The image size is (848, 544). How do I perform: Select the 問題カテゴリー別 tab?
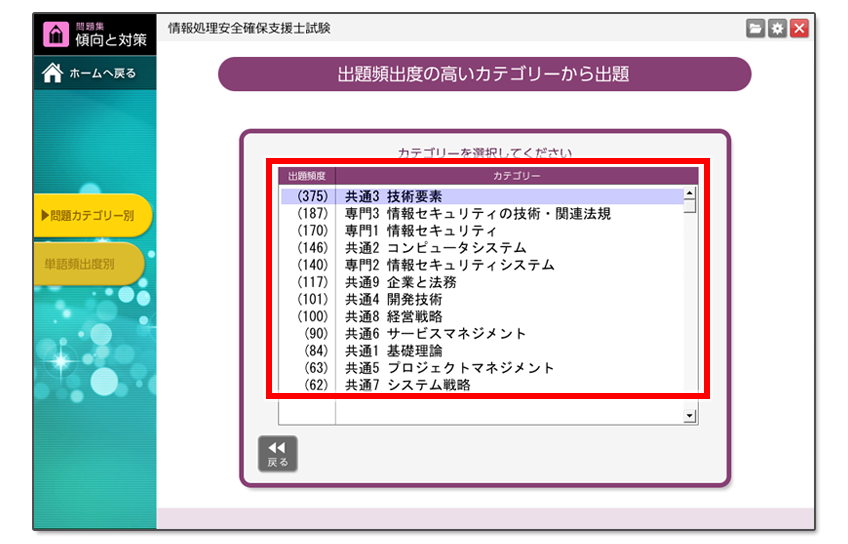tap(92, 215)
